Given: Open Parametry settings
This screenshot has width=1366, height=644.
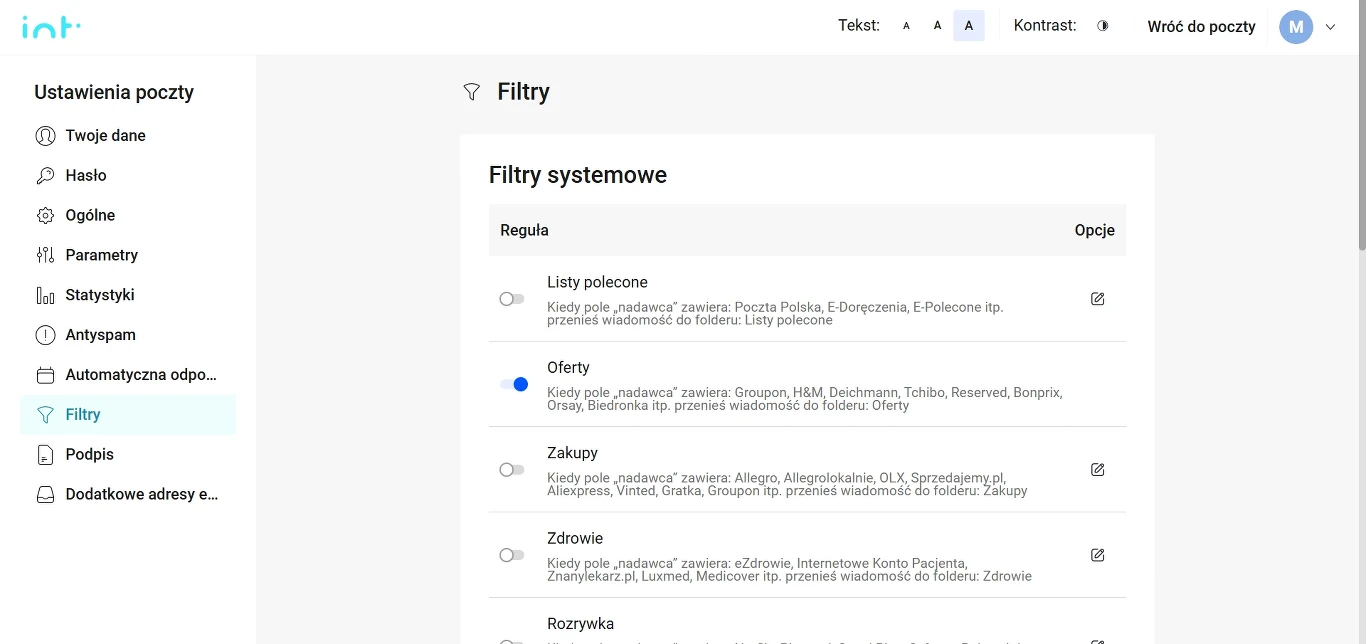Looking at the screenshot, I should pyautogui.click(x=128, y=255).
